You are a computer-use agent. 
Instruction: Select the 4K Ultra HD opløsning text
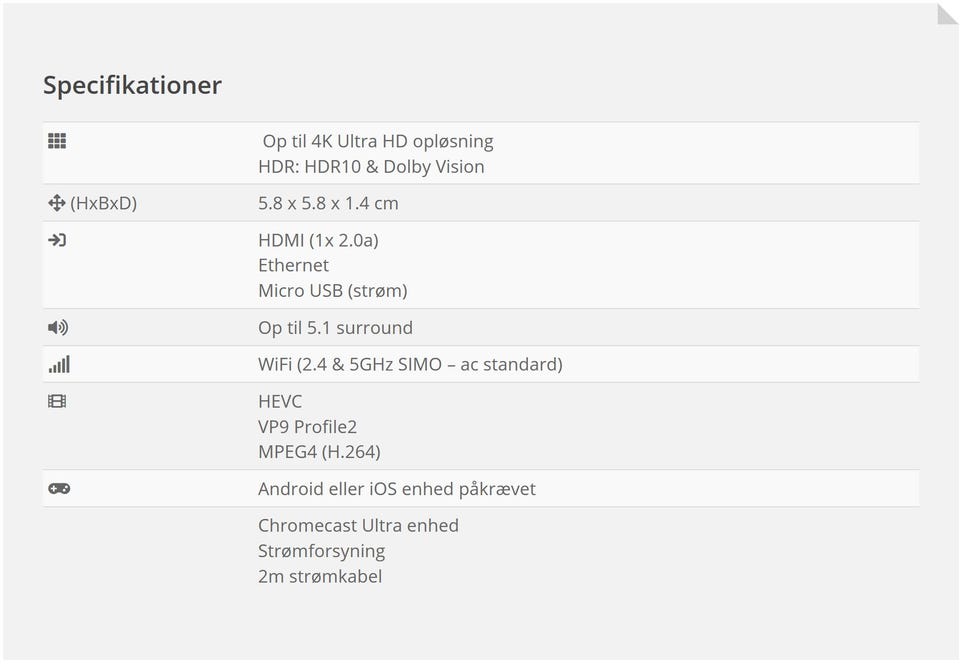click(378, 141)
